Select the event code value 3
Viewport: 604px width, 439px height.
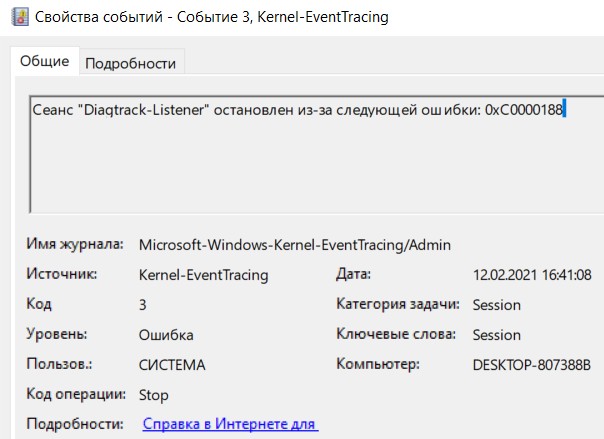[143, 304]
